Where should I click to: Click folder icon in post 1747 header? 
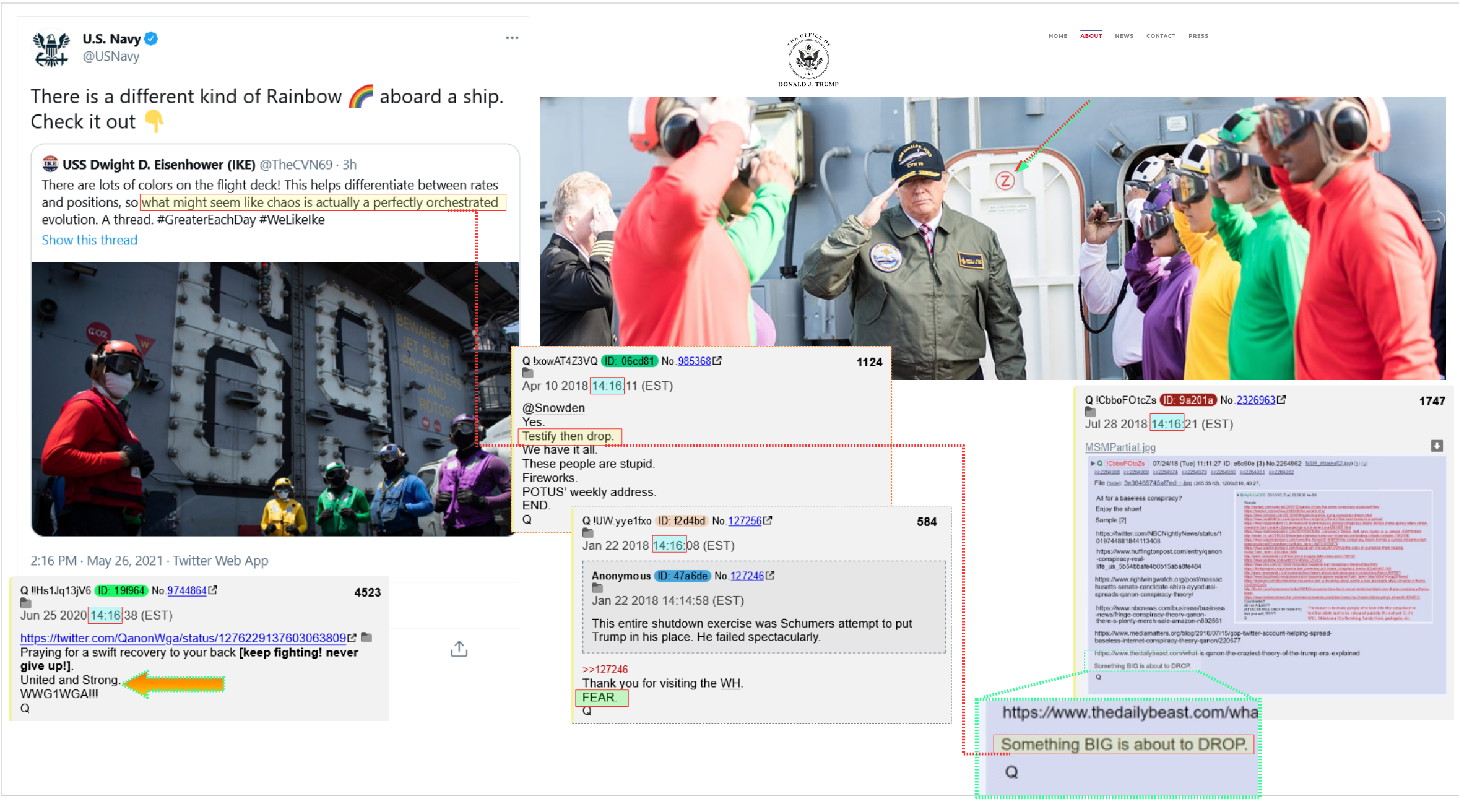(1091, 412)
